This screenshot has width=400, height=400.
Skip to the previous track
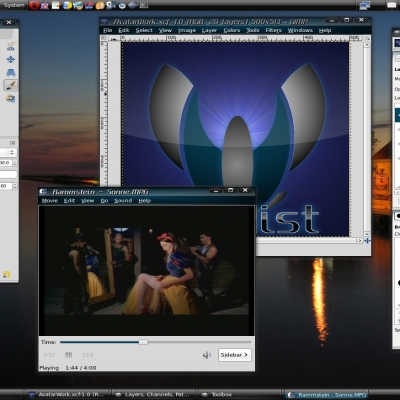coord(49,355)
